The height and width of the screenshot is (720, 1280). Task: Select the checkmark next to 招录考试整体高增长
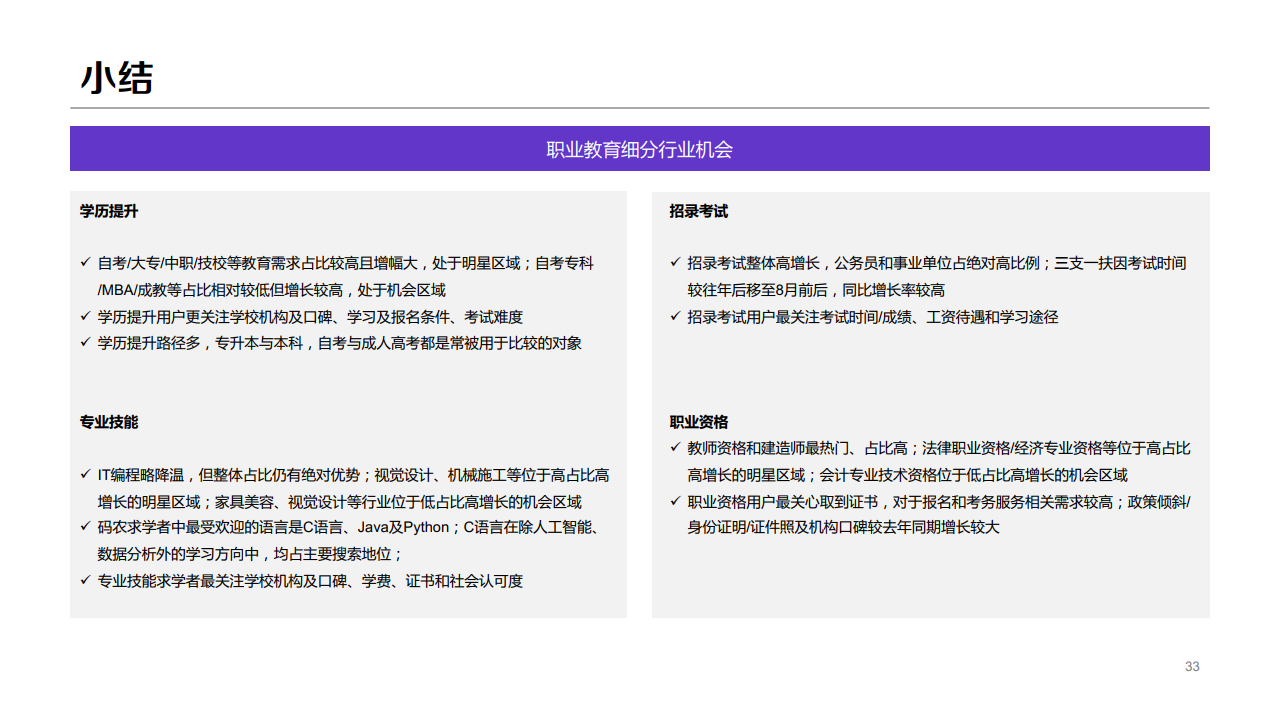pyautogui.click(x=674, y=263)
